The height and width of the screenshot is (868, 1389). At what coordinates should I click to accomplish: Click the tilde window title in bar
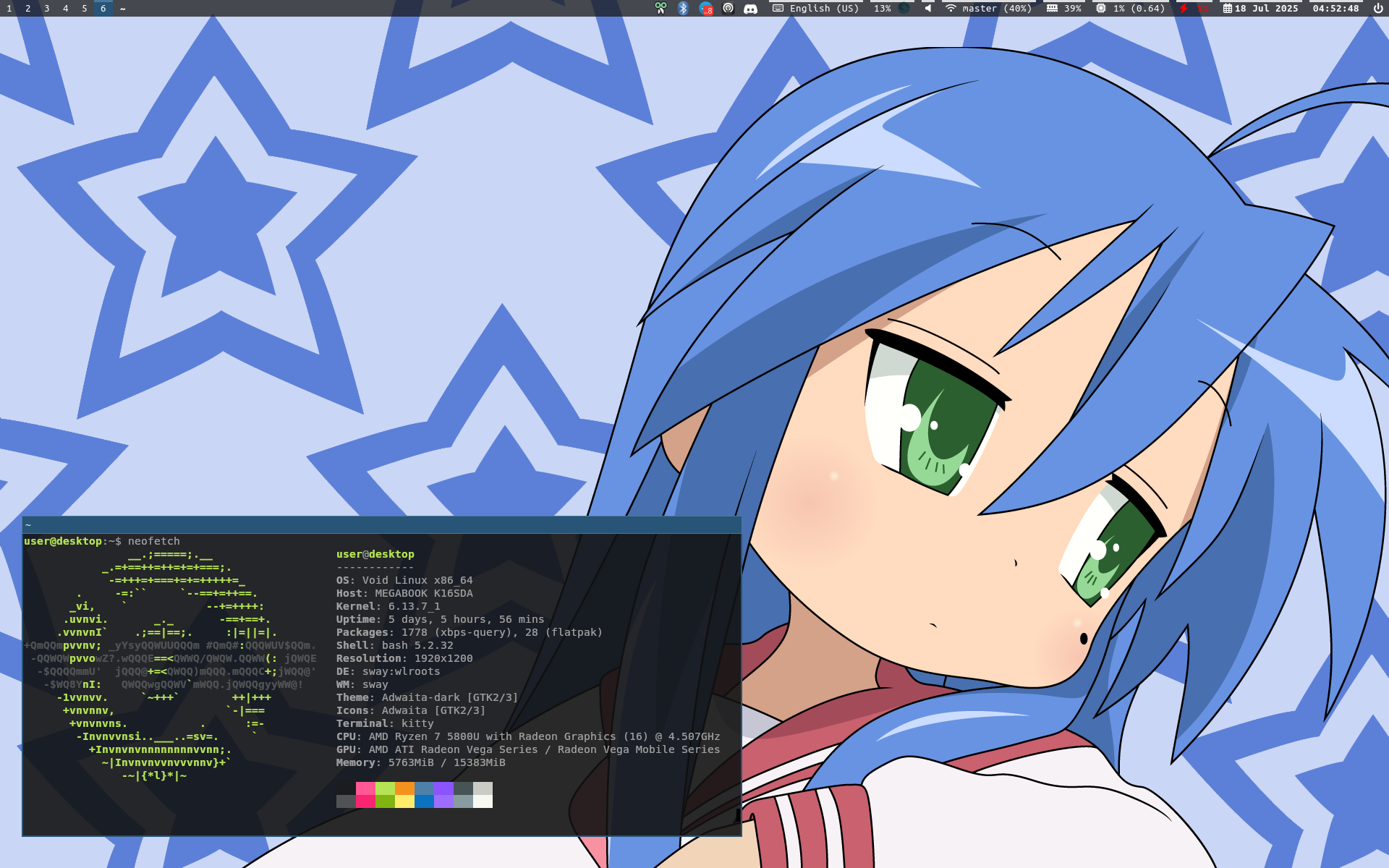pos(122,9)
